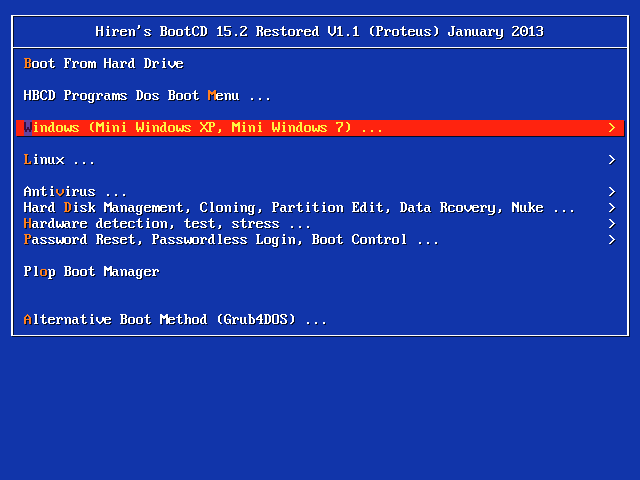Select Alternative Boot Method (Grub4DOS) entry
Image resolution: width=640 pixels, height=480 pixels.
pos(175,320)
